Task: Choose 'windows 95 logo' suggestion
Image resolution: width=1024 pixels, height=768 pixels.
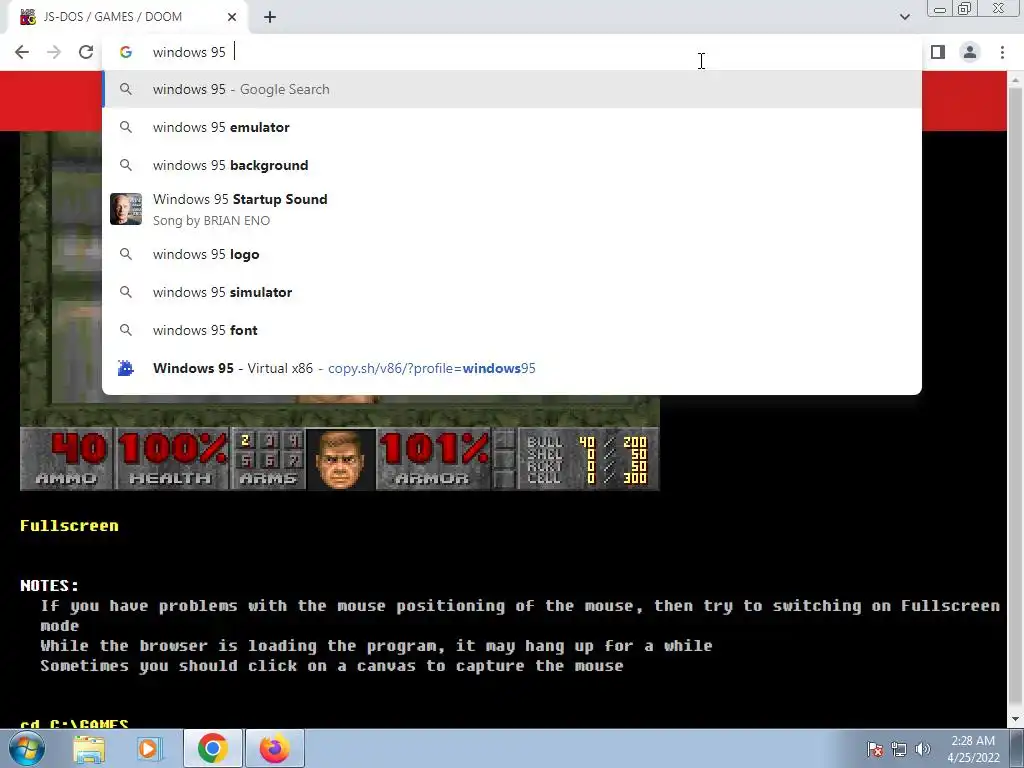Action: pyautogui.click(x=512, y=254)
